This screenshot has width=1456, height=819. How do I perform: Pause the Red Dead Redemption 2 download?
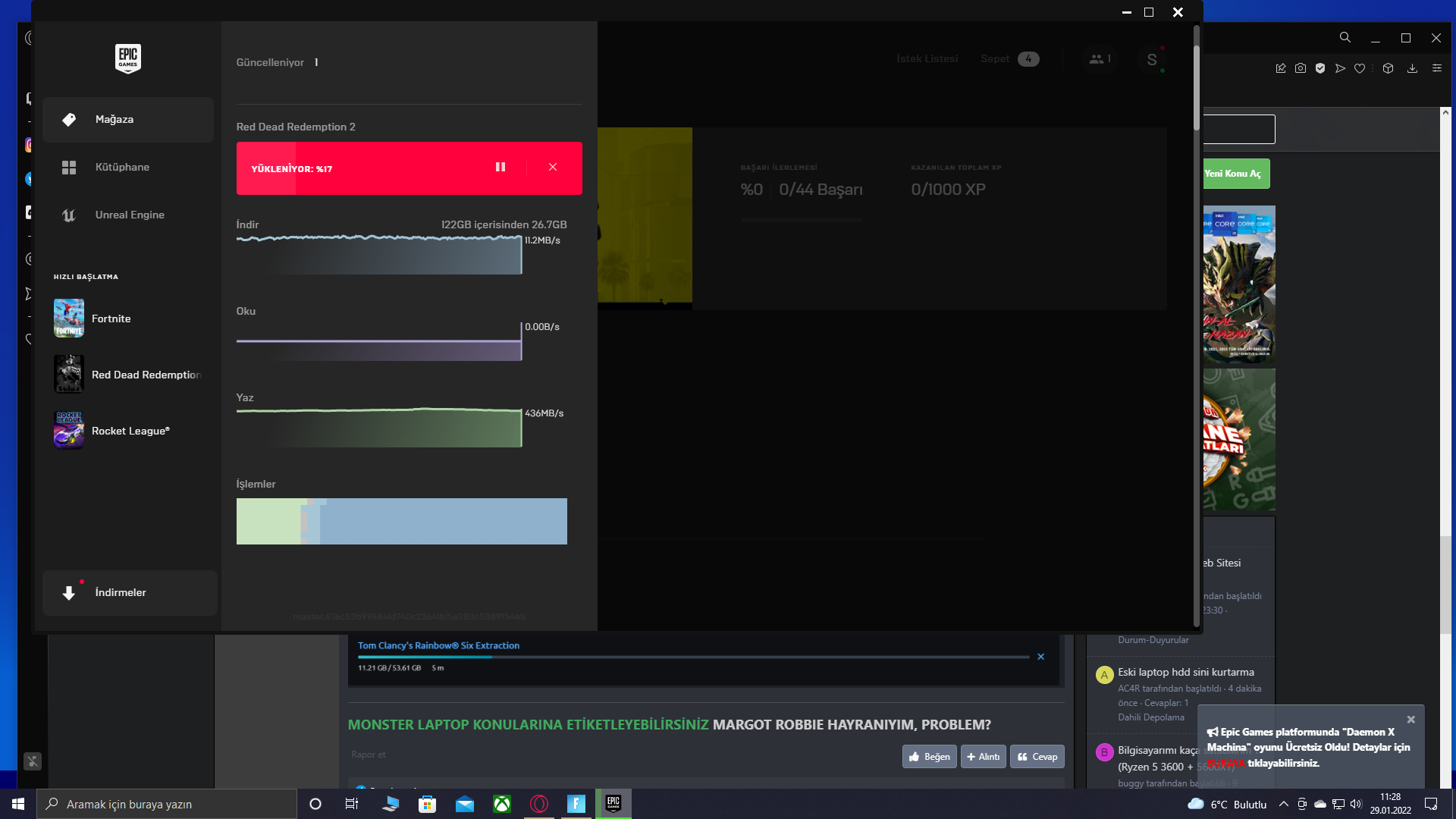point(500,168)
